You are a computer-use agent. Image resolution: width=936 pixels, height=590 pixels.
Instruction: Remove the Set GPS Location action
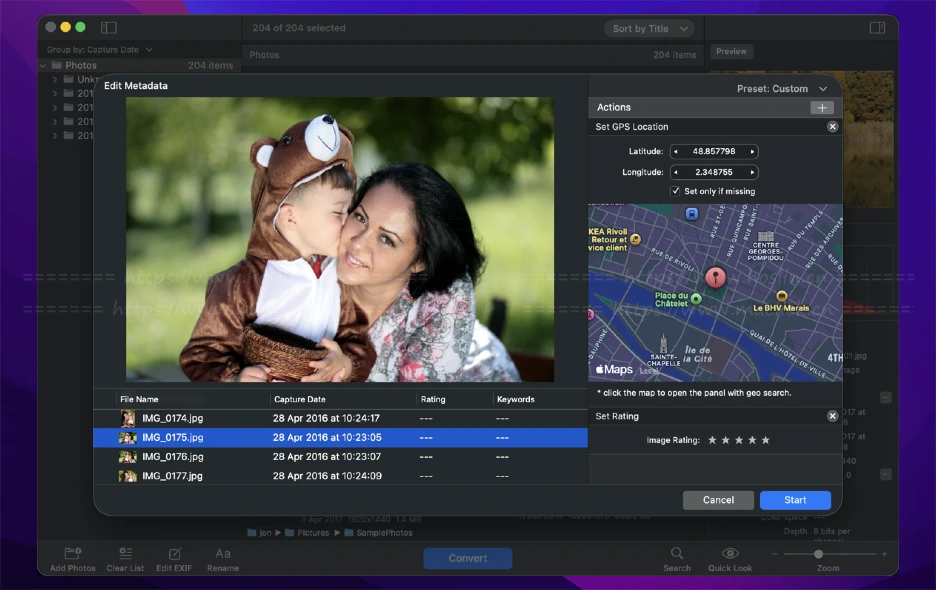click(832, 127)
